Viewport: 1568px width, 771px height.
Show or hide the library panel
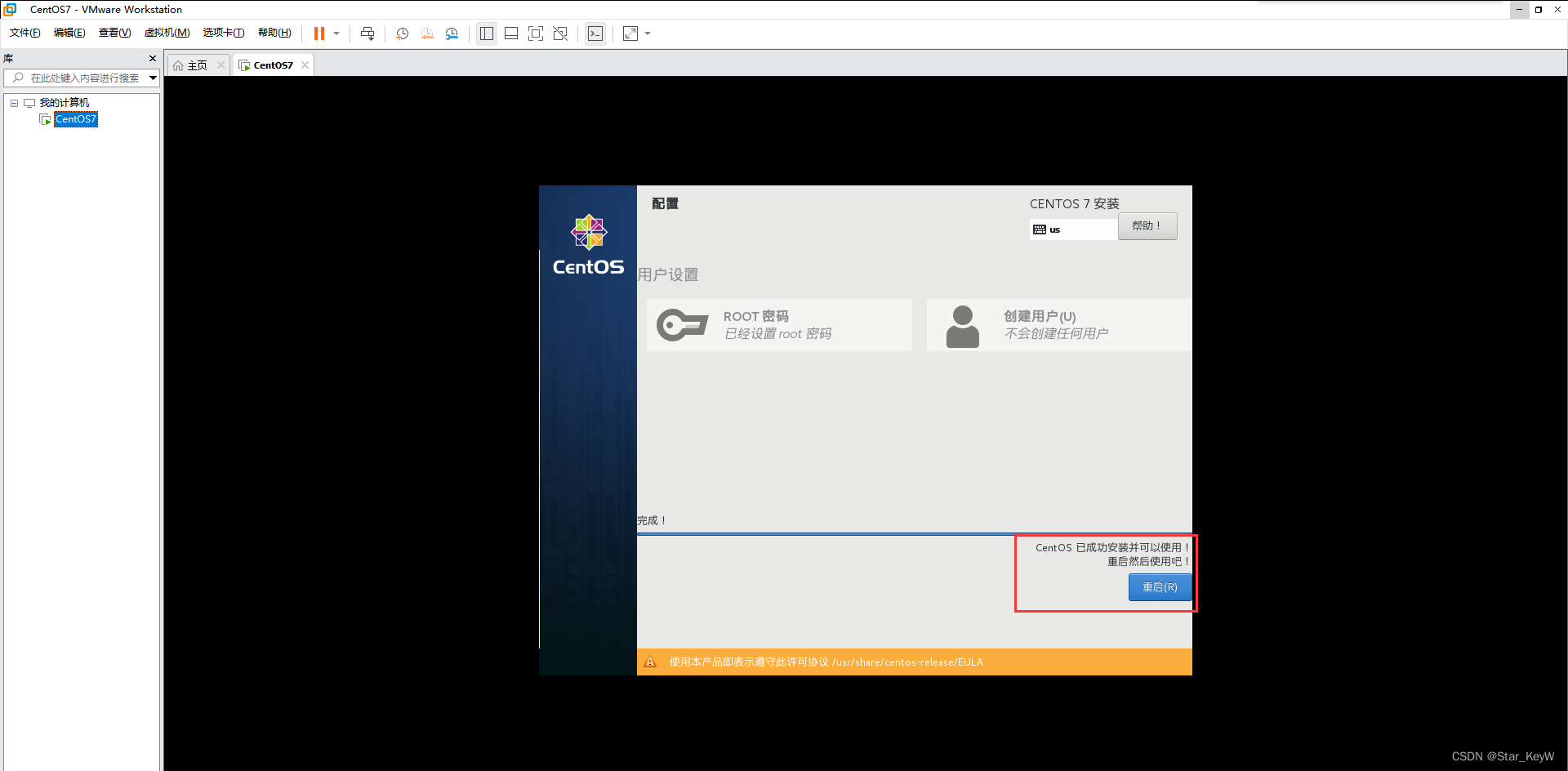coord(487,33)
